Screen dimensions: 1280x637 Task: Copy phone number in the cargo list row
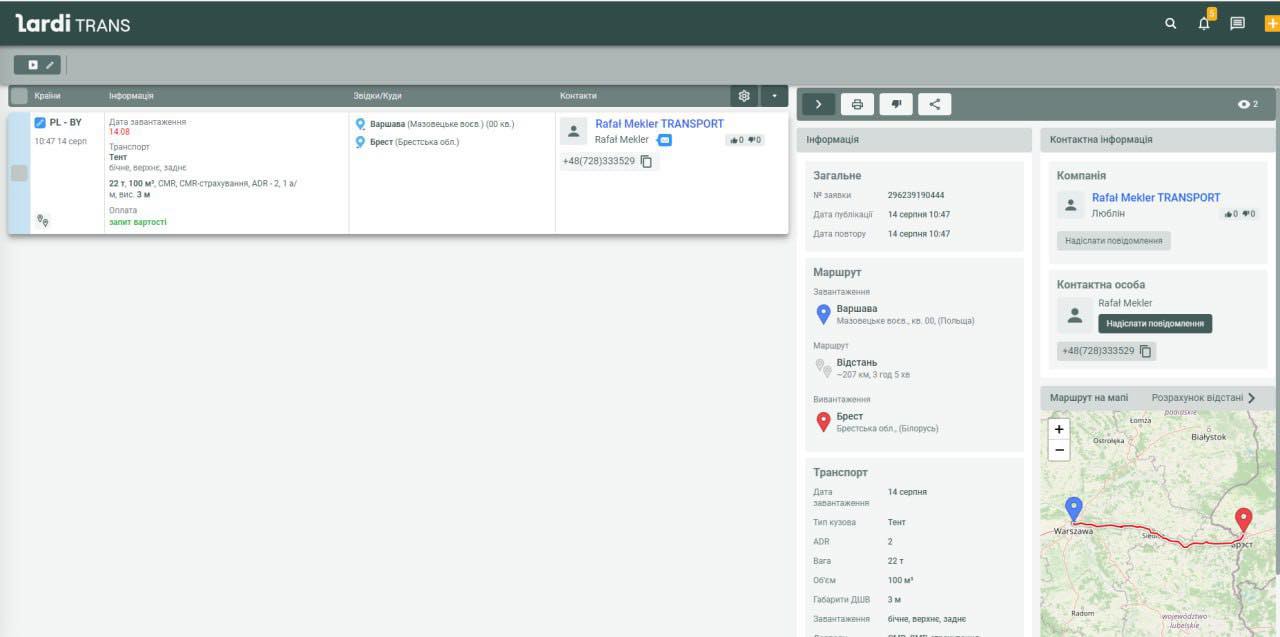646,161
